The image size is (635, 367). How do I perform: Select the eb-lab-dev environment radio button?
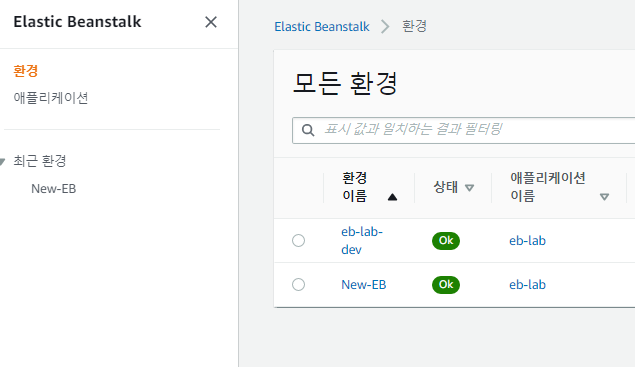click(x=298, y=241)
